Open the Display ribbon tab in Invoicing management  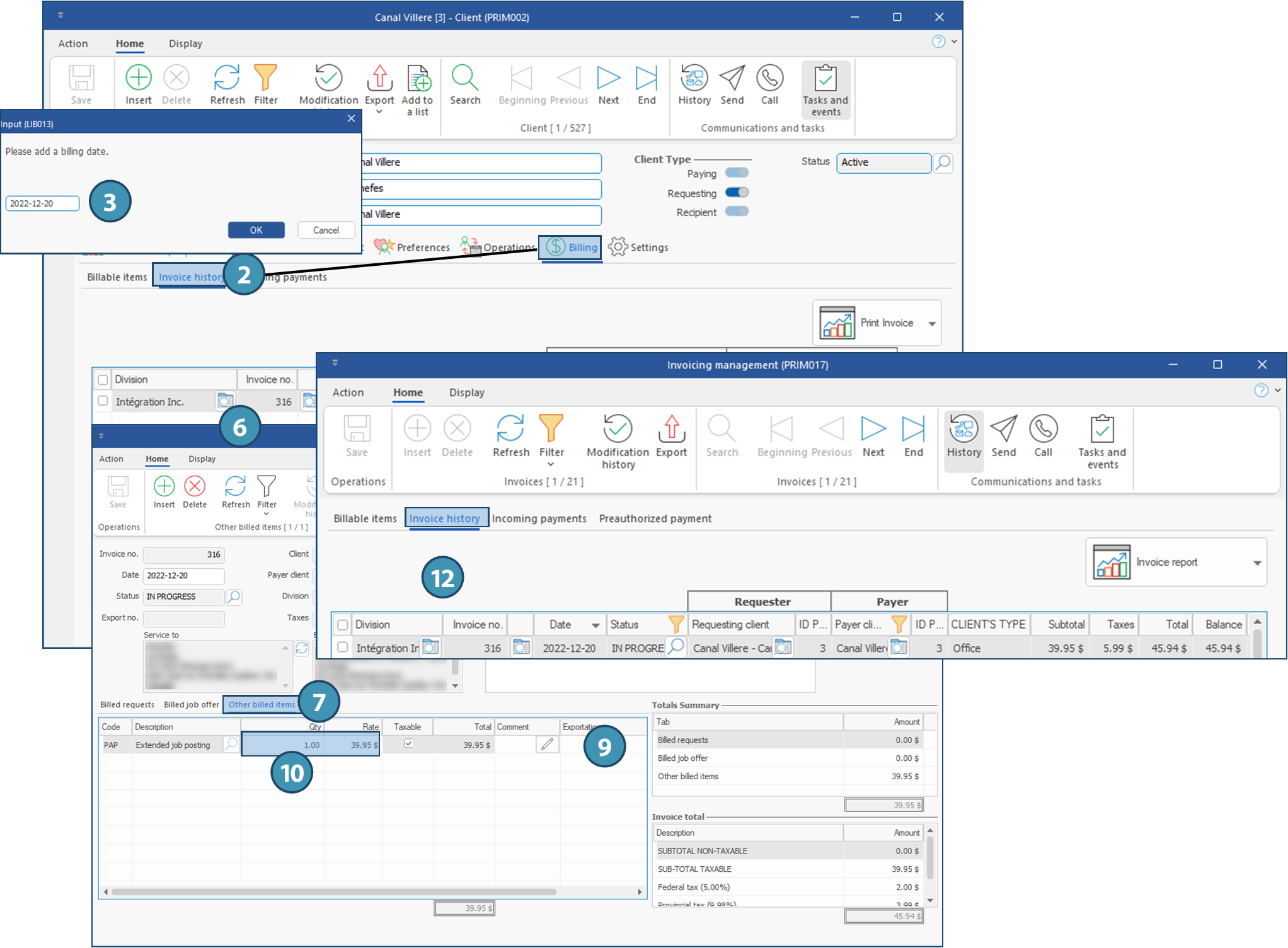click(x=466, y=392)
